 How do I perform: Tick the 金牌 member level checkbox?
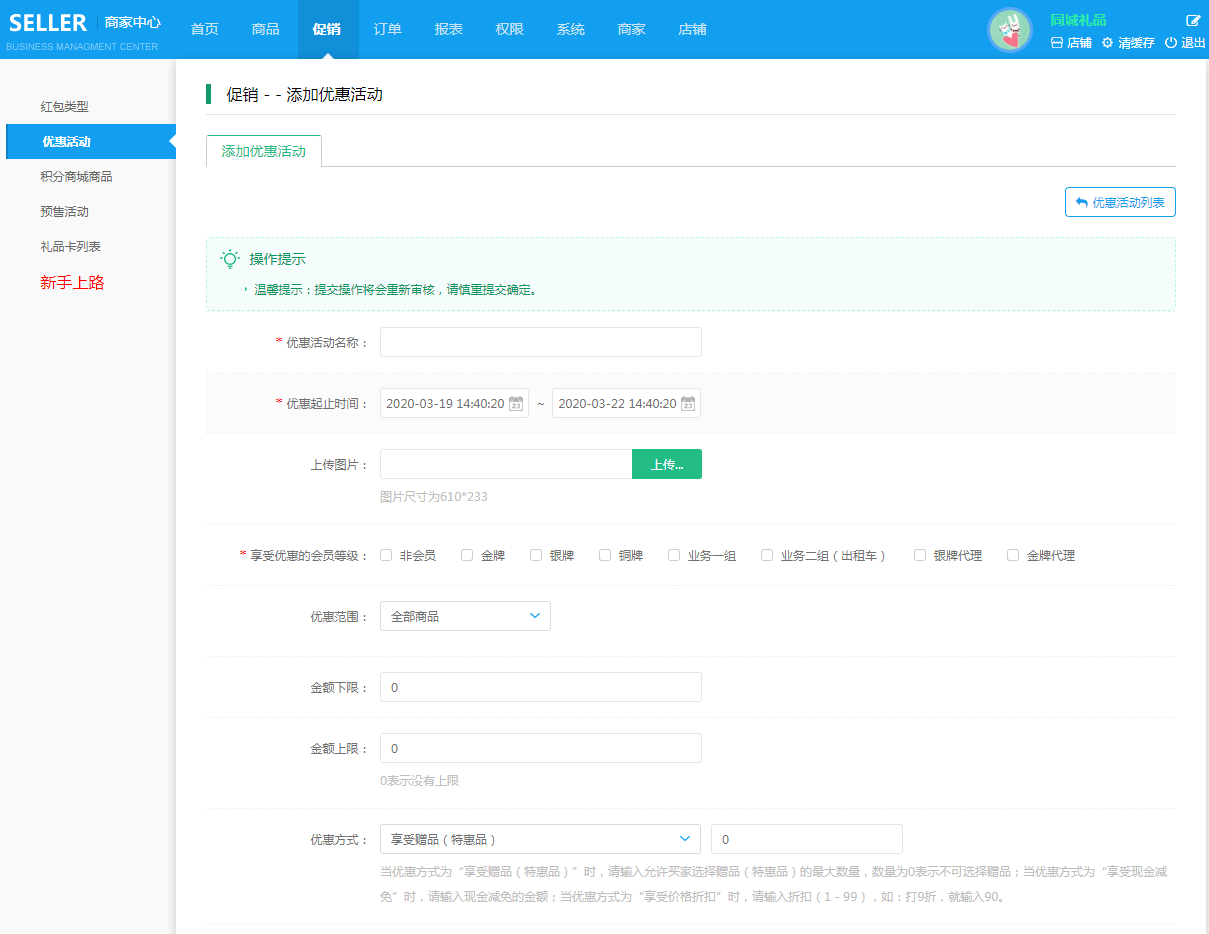pyautogui.click(x=467, y=555)
